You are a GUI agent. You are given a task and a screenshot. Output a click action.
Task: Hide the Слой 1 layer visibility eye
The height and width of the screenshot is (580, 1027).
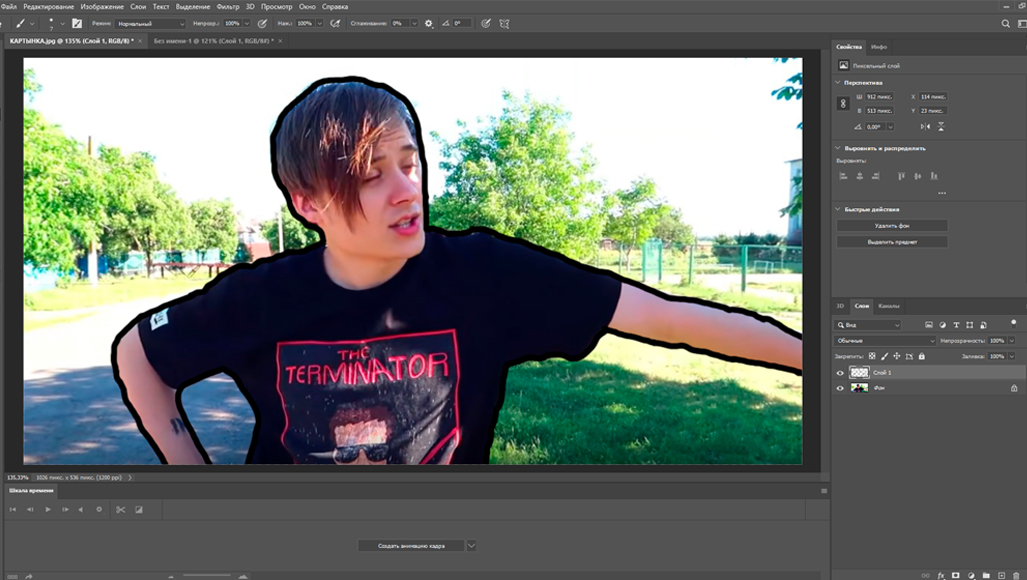(x=840, y=372)
